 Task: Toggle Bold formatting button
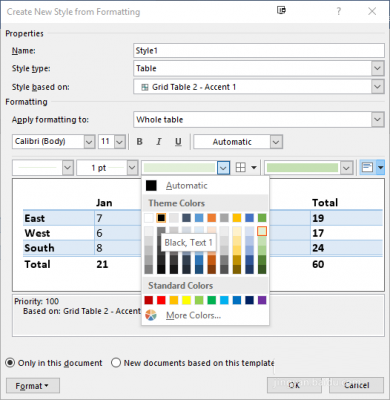coord(140,142)
